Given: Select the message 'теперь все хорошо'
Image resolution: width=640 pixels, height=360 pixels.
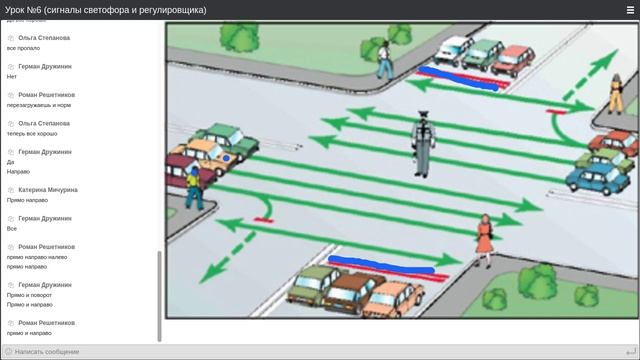Looking at the screenshot, I should [32, 134].
